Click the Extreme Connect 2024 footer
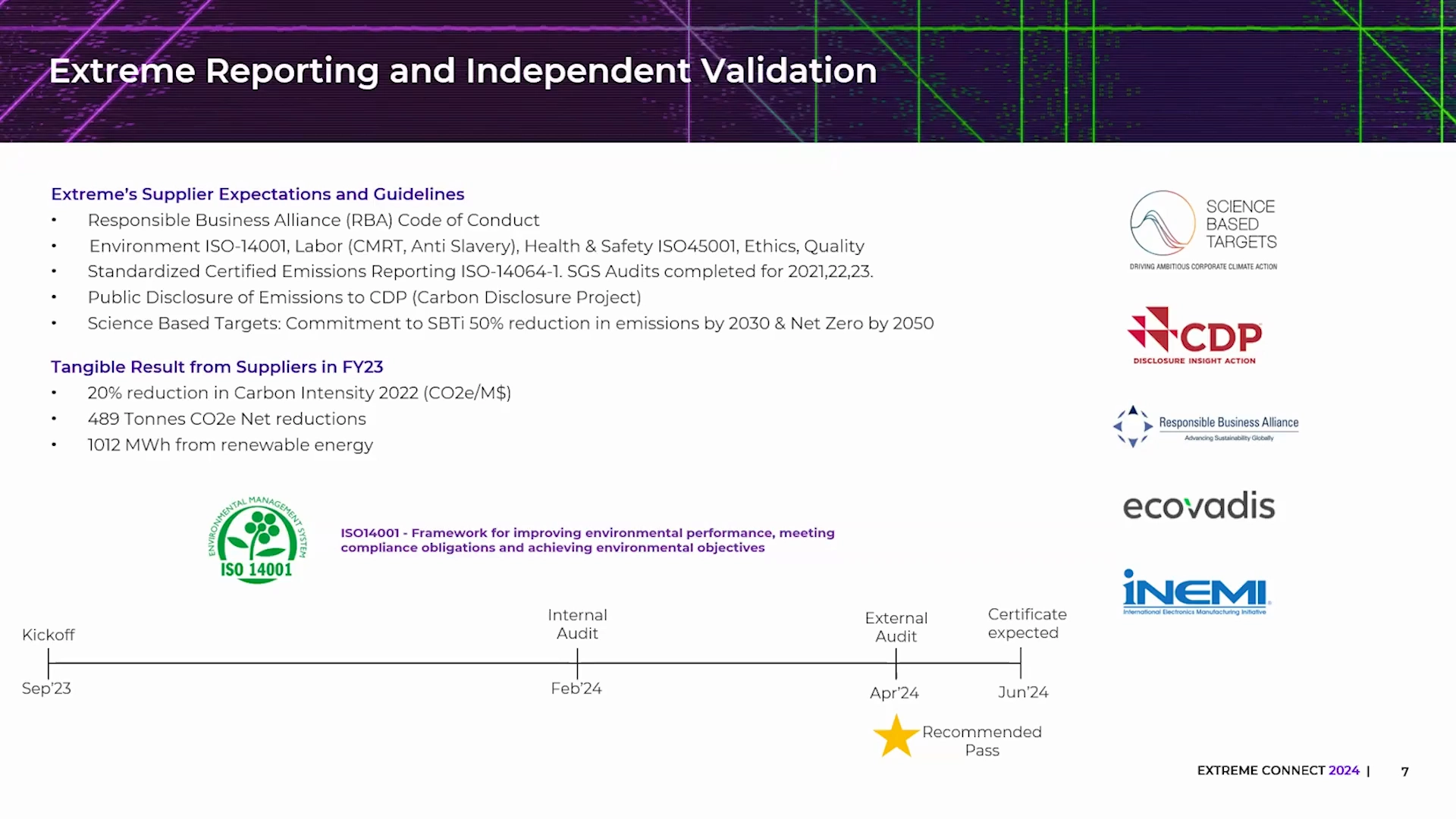 click(1278, 770)
